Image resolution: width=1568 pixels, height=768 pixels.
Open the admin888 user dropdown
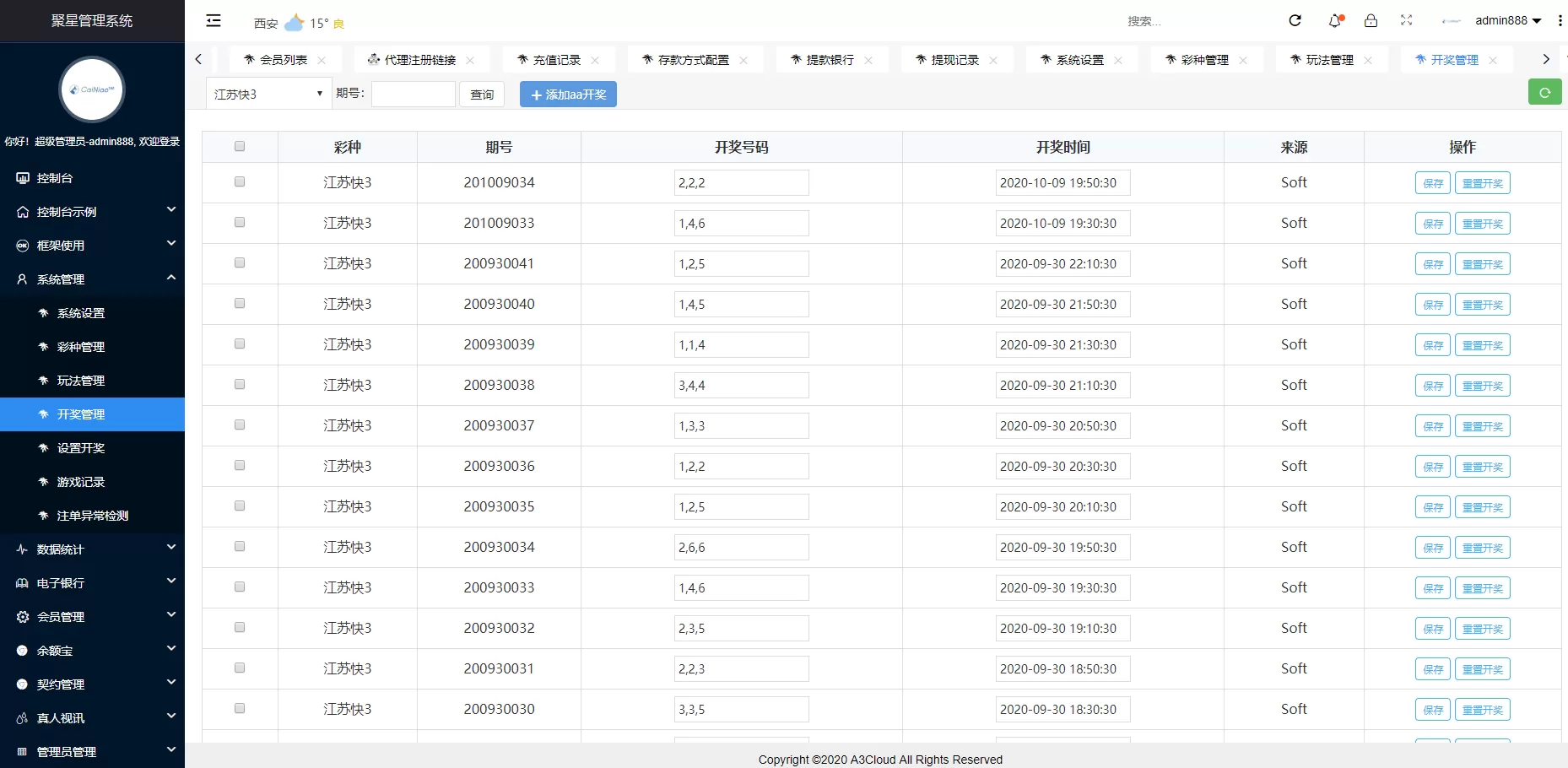[1507, 21]
